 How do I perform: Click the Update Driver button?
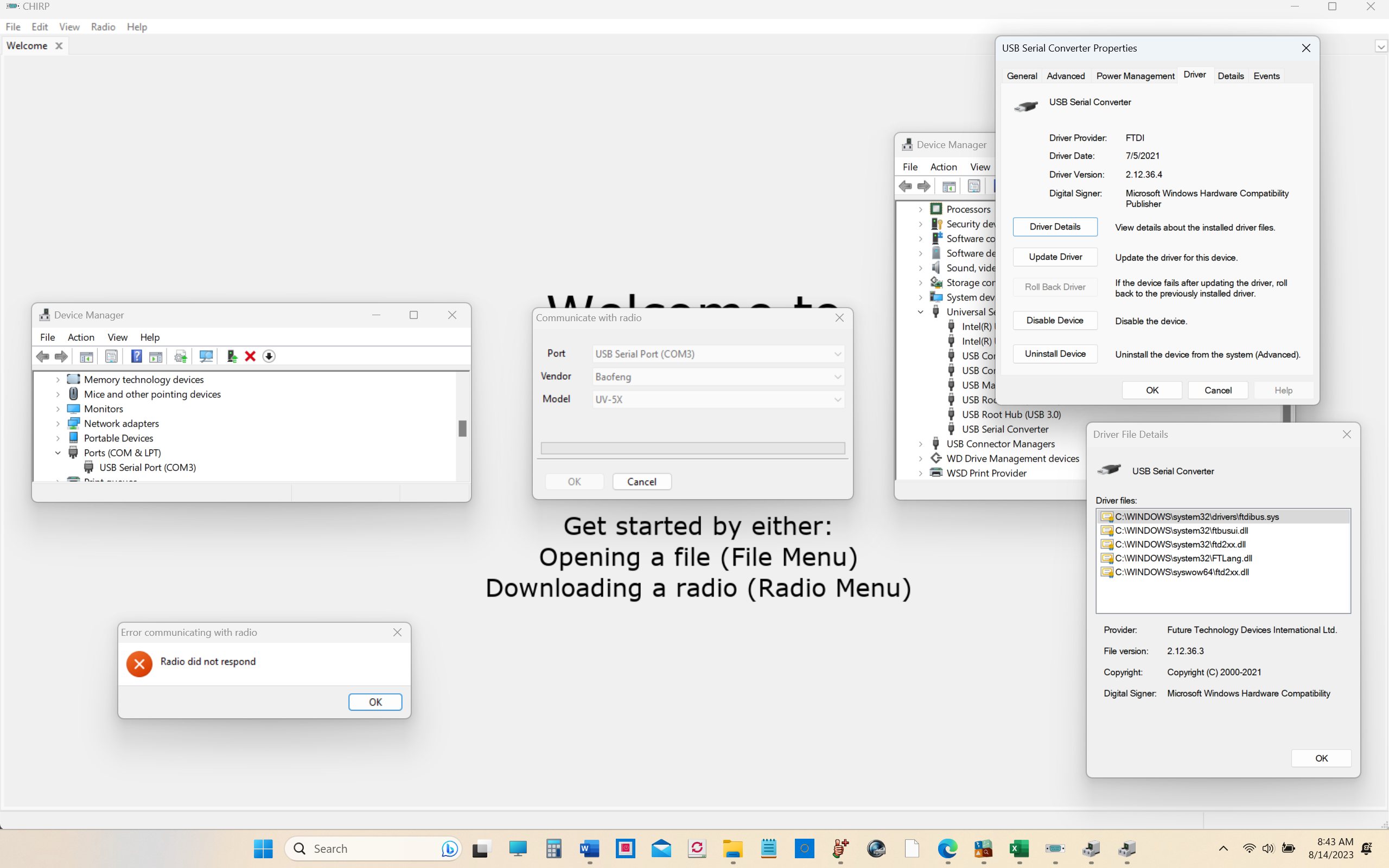coord(1055,257)
